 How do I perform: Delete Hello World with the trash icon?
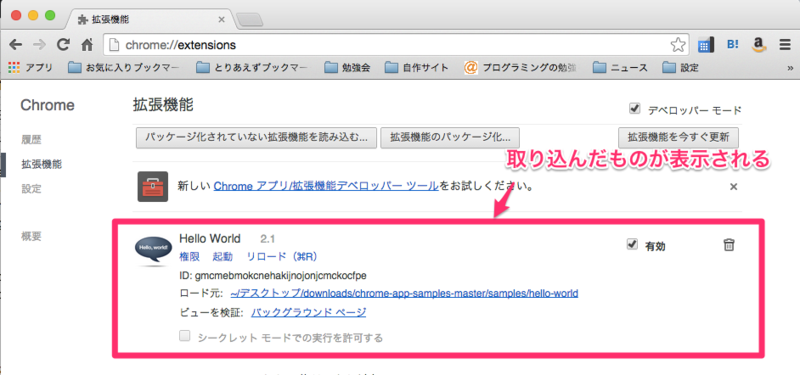pos(729,245)
